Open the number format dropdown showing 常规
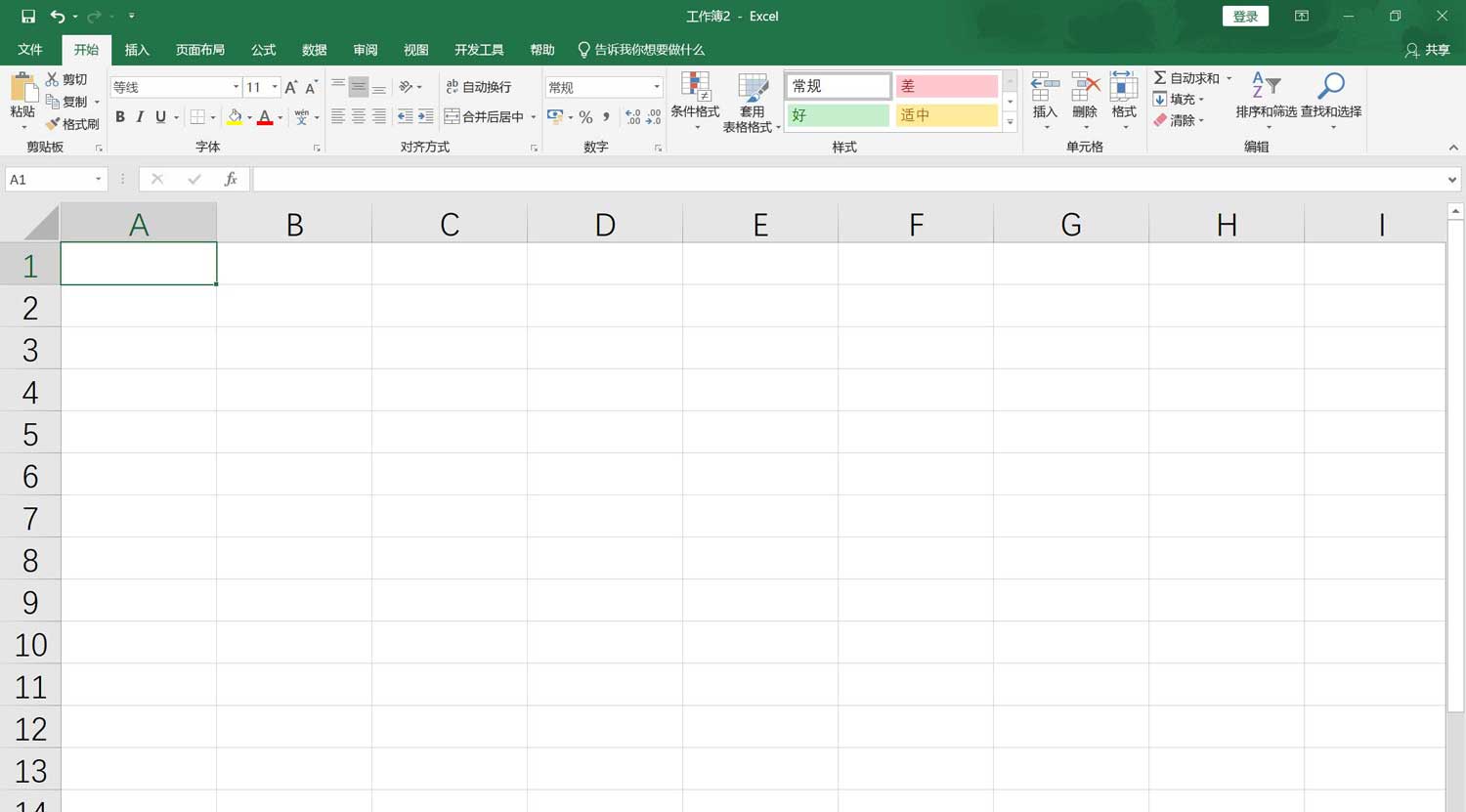This screenshot has height=812, width=1466. (655, 86)
